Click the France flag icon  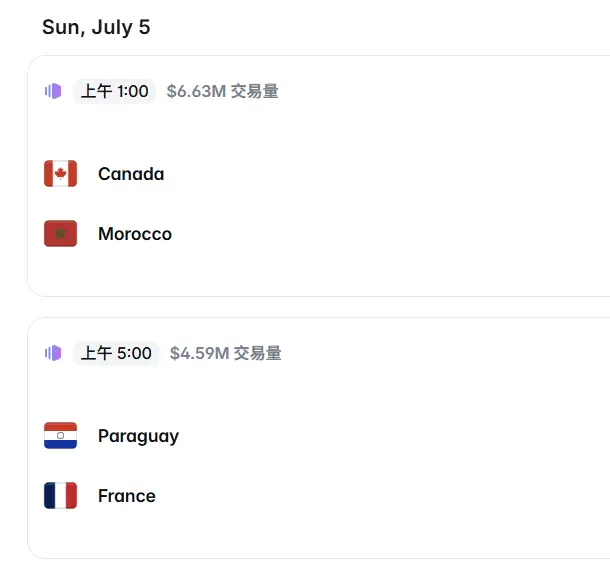click(x=60, y=495)
